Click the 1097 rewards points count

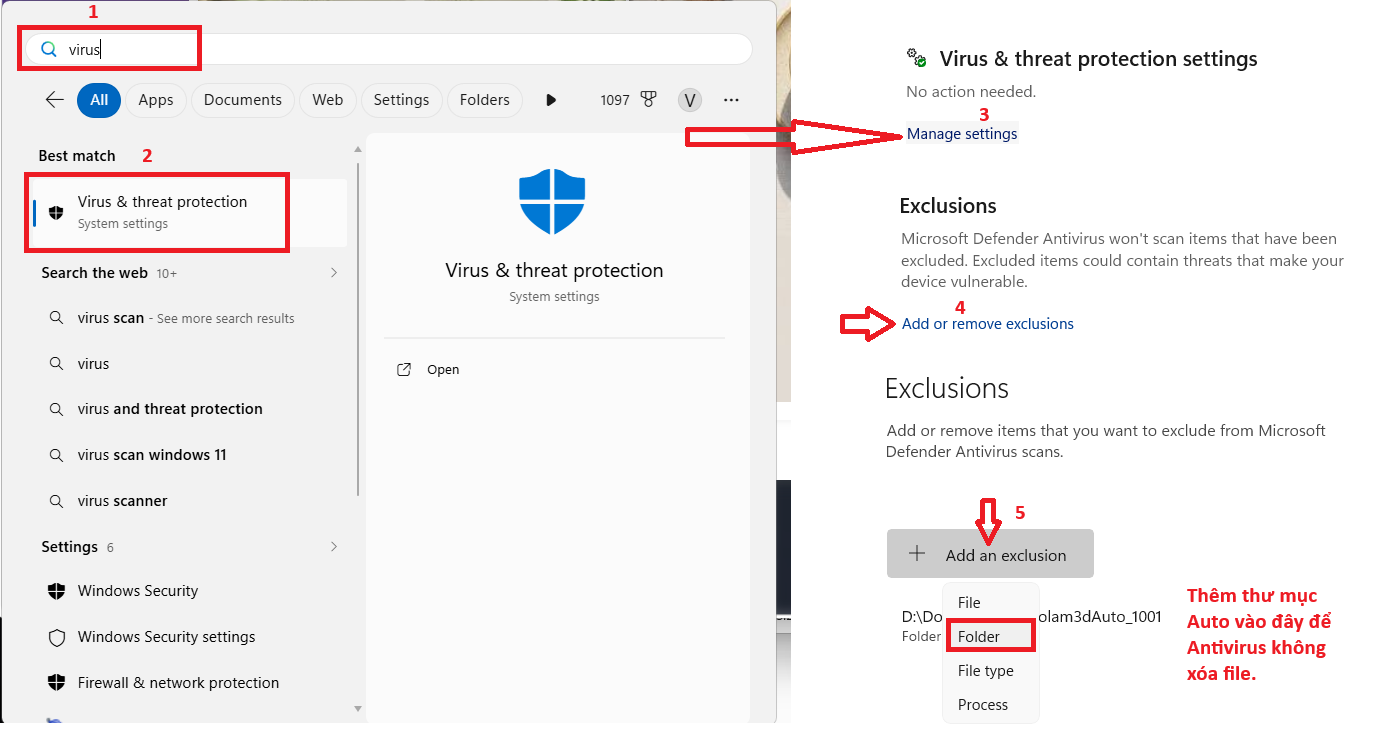tap(615, 100)
